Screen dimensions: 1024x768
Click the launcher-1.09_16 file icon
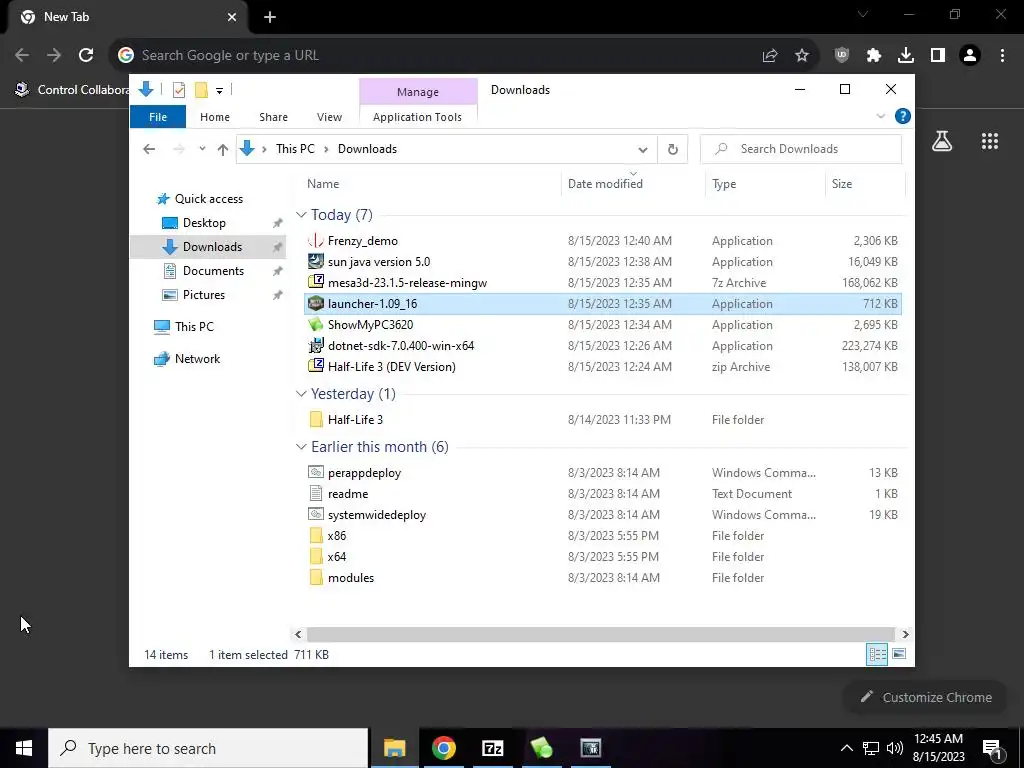coord(316,304)
